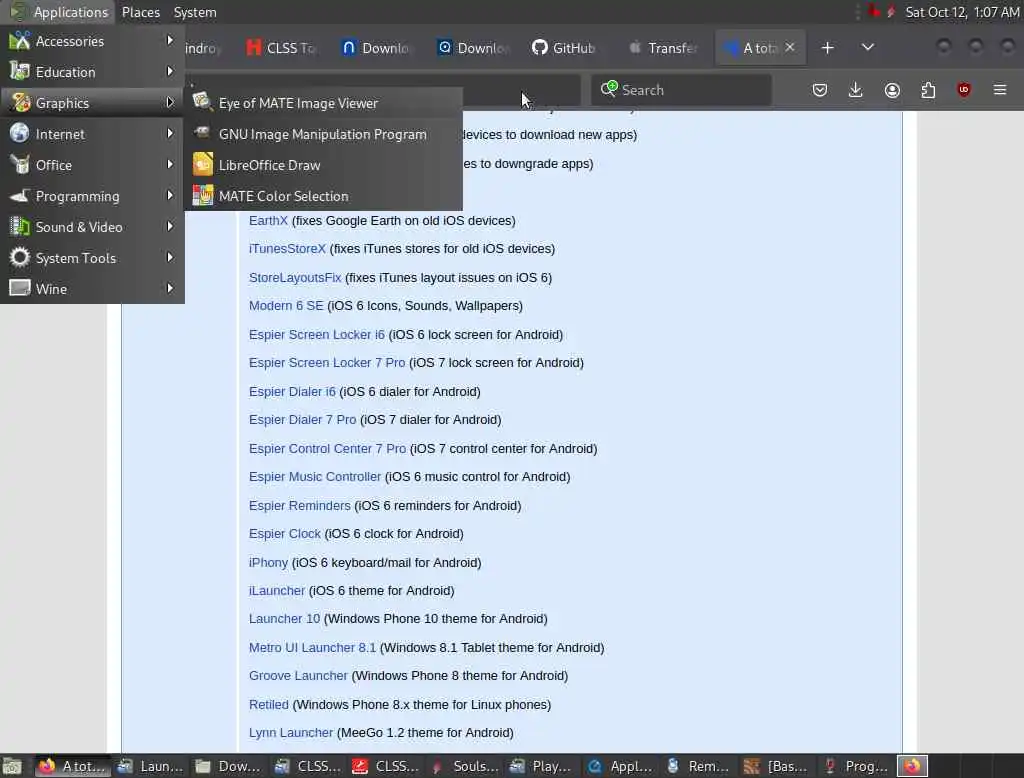Open the System menu
This screenshot has width=1024, height=778.
[x=195, y=12]
